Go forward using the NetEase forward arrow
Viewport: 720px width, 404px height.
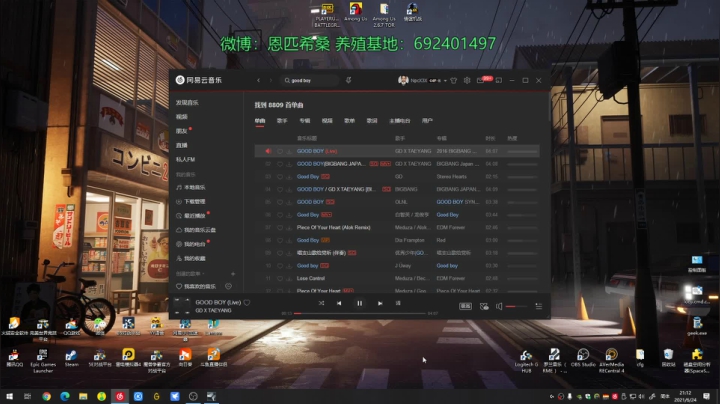pos(271,80)
